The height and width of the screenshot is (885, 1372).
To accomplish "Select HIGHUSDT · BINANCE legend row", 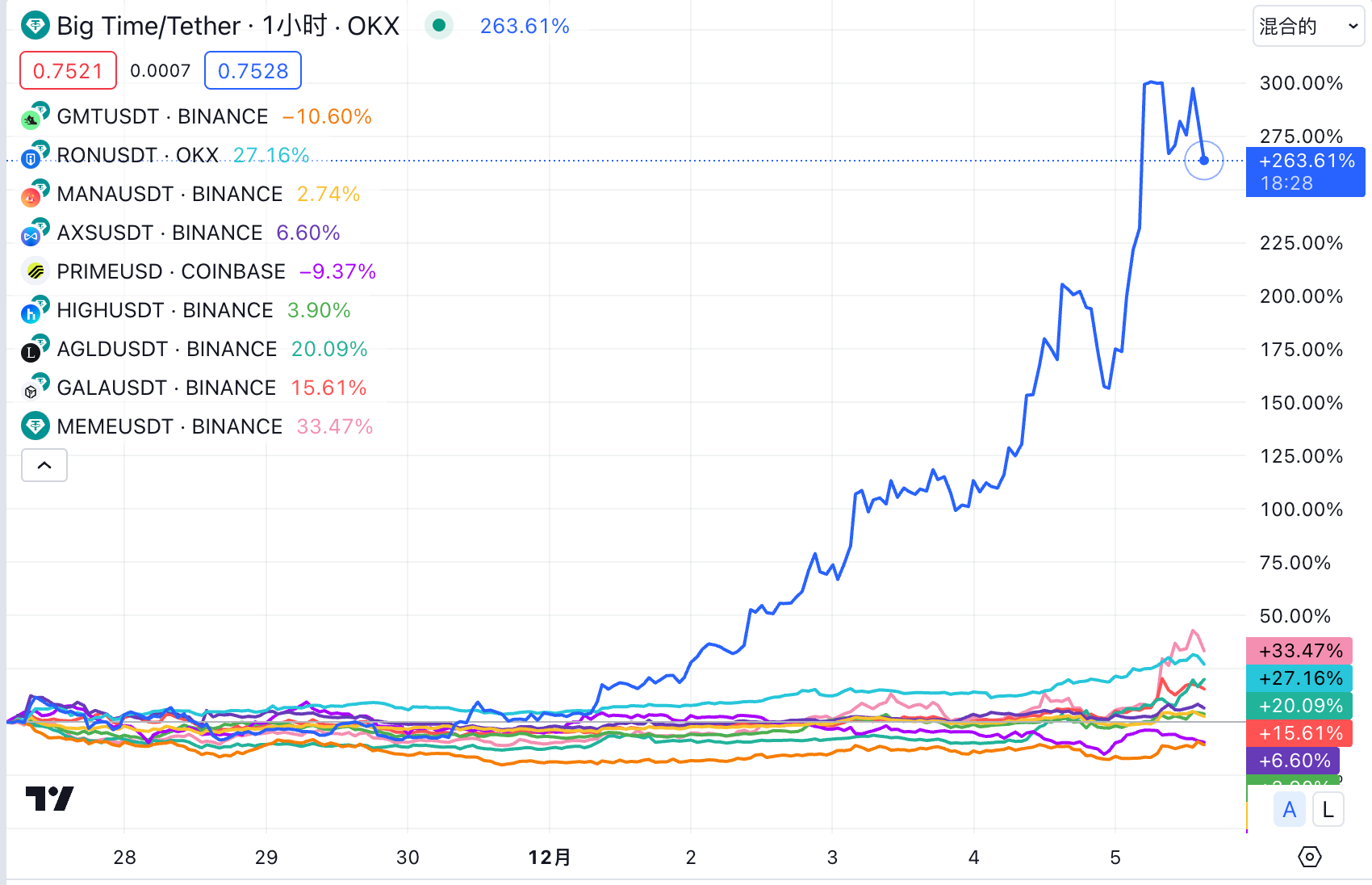I will (186, 310).
